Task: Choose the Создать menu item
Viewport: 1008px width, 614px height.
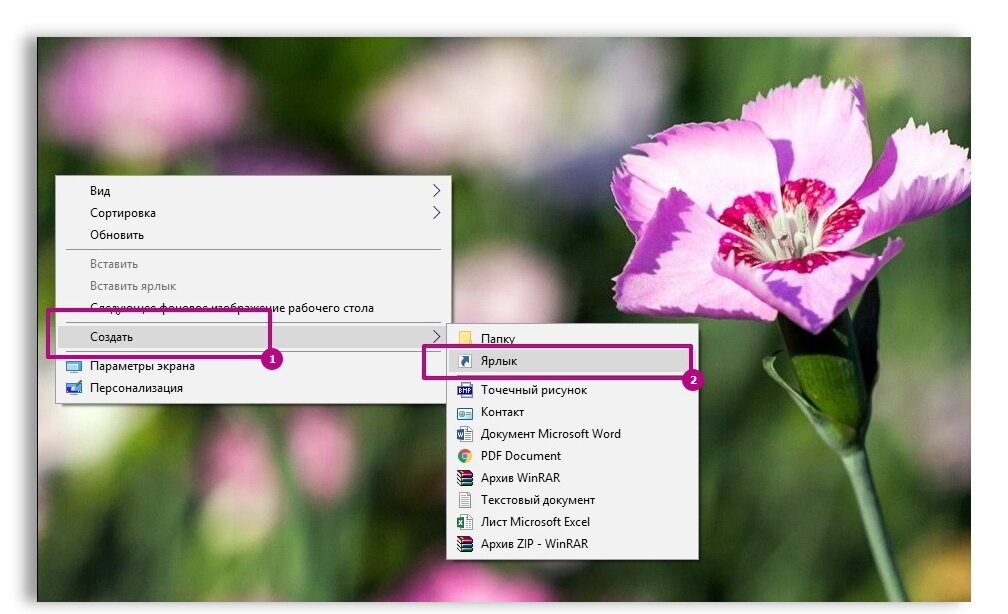Action: (x=253, y=336)
